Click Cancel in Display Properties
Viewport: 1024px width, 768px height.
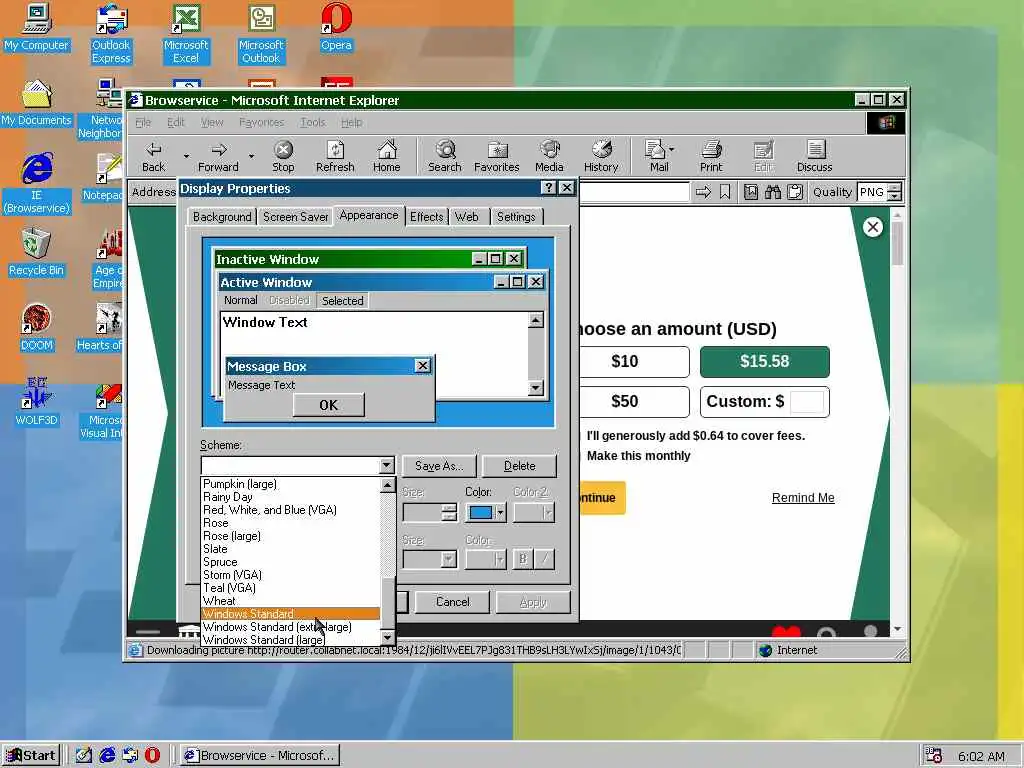pos(453,601)
